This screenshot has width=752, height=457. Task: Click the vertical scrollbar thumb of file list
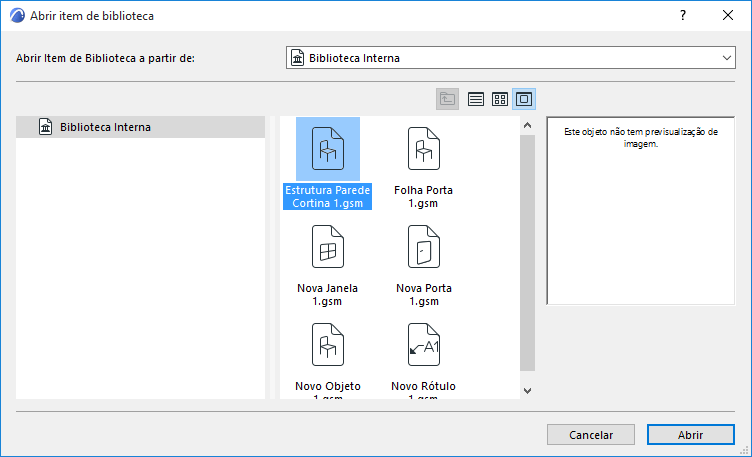point(528,253)
